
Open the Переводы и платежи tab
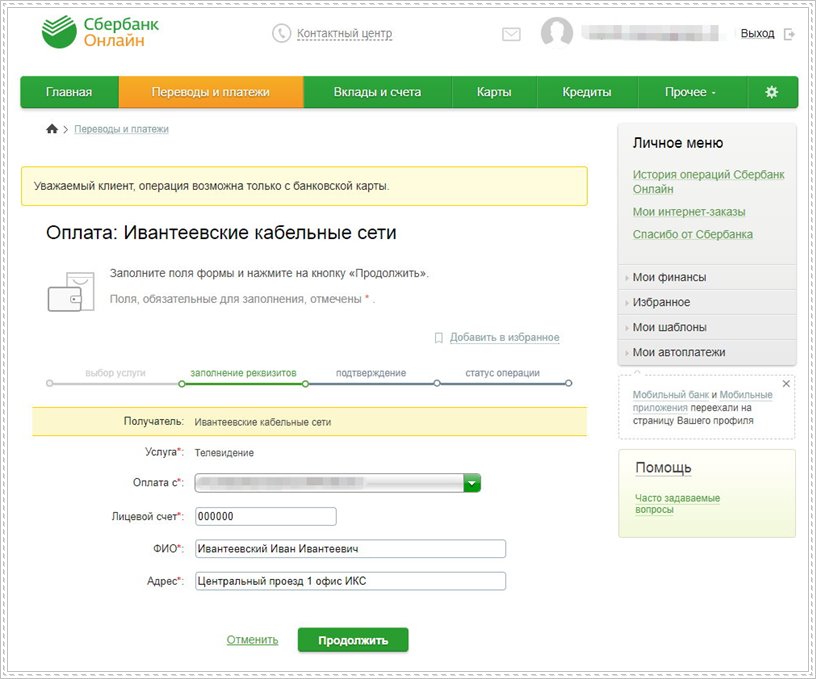pos(211,92)
